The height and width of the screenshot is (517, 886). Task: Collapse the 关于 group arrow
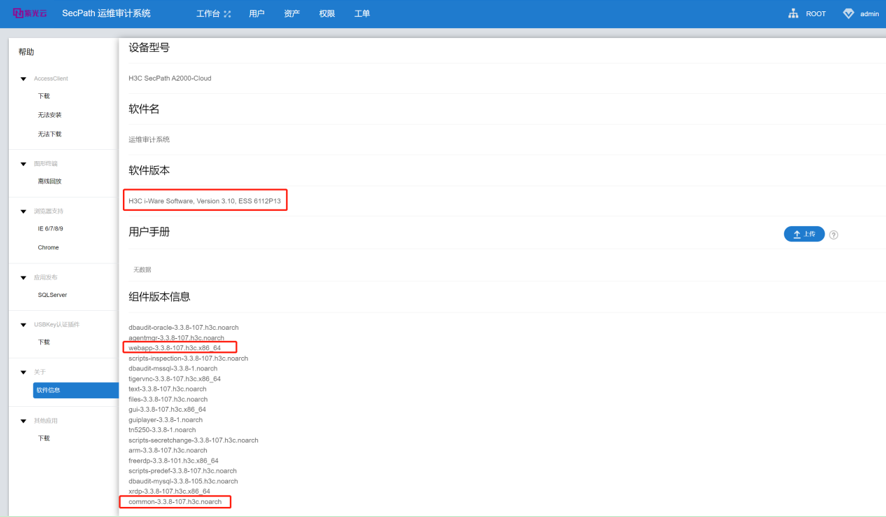coord(23,372)
